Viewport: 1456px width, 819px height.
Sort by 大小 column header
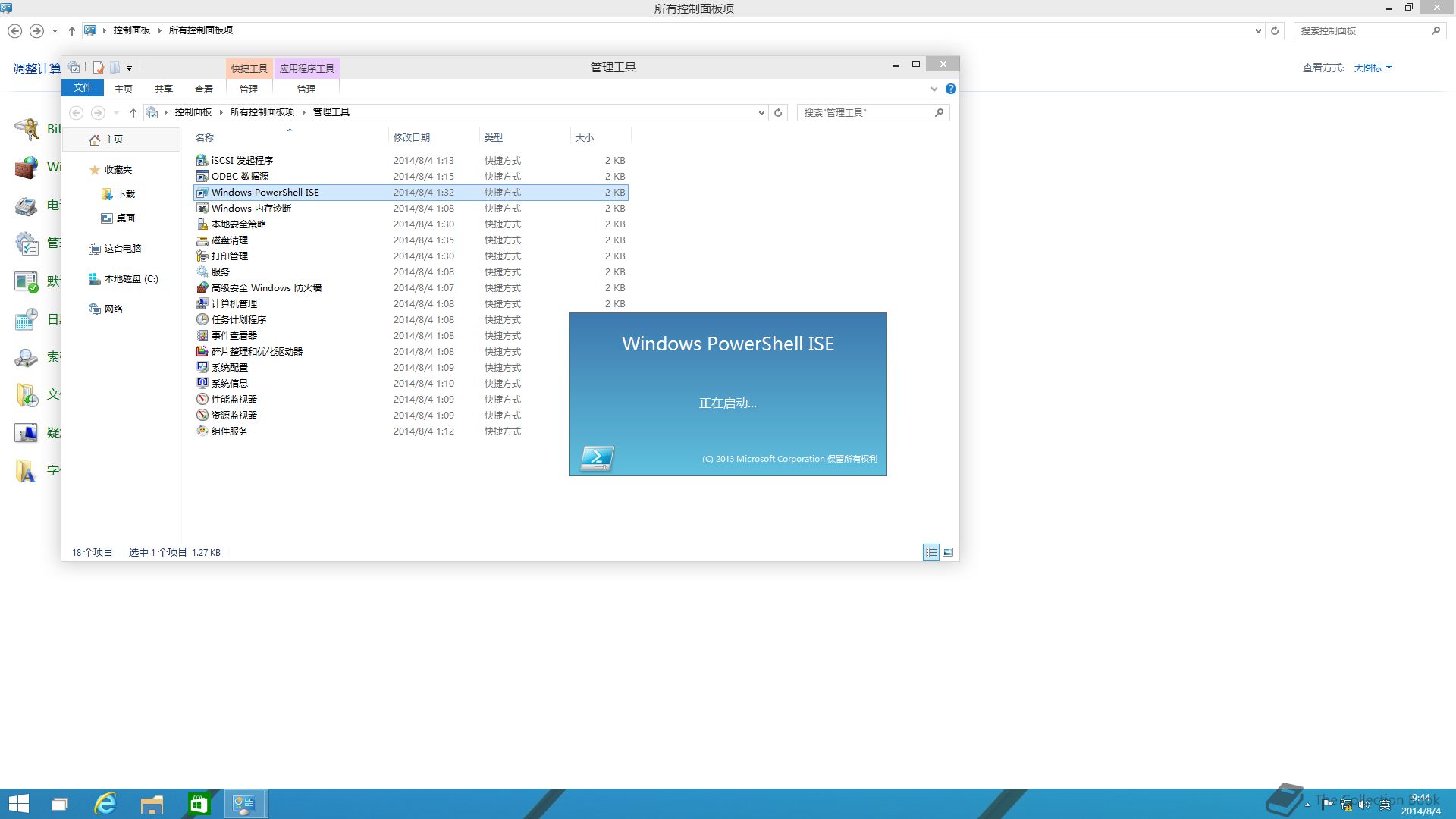click(601, 138)
